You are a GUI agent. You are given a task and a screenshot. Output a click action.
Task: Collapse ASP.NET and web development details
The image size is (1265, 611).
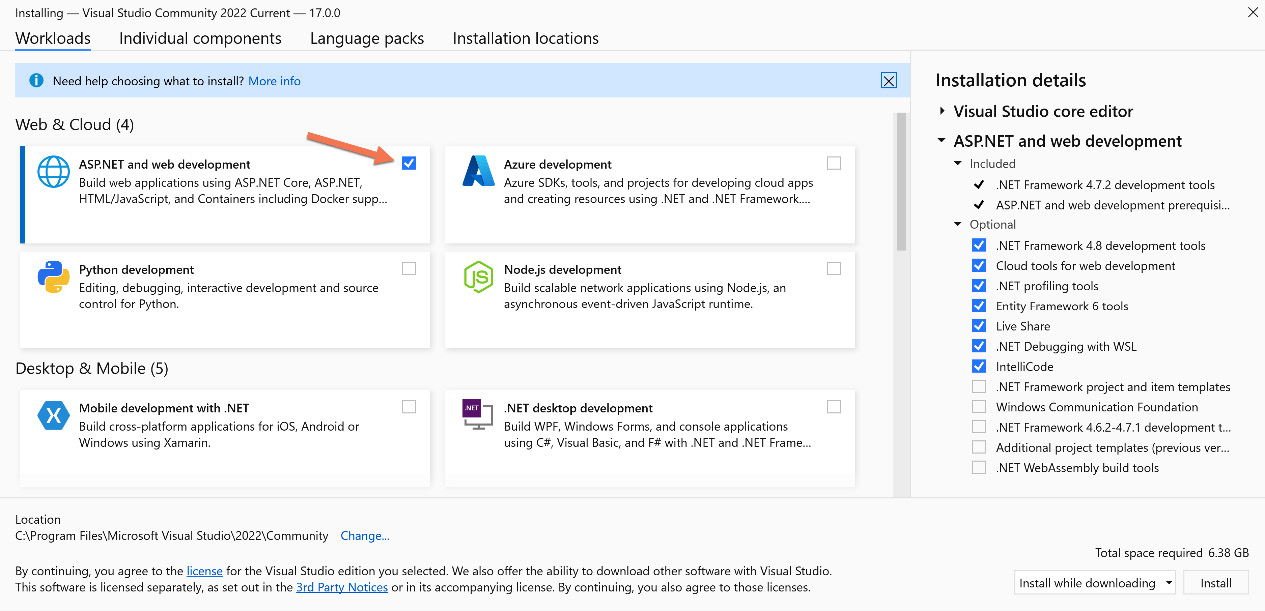click(x=942, y=141)
